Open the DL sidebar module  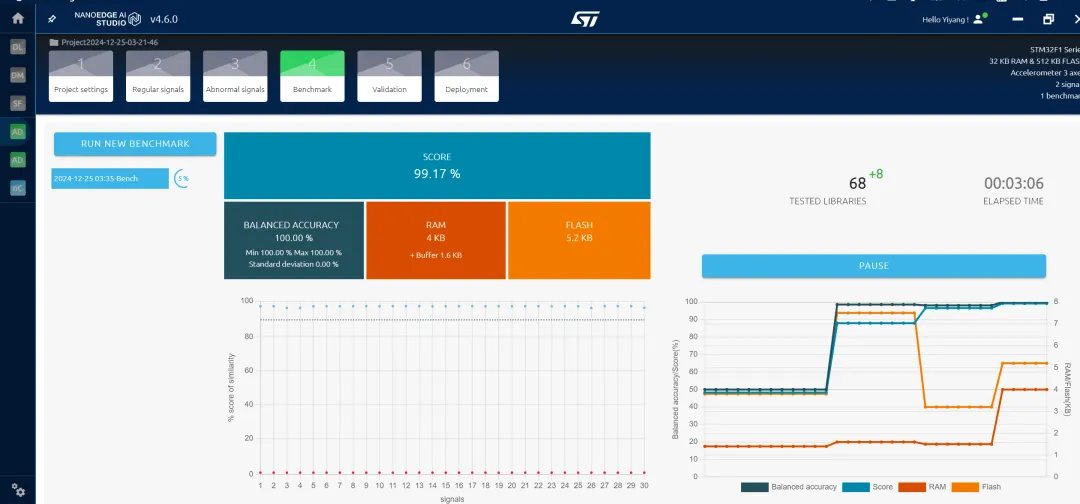(17, 47)
